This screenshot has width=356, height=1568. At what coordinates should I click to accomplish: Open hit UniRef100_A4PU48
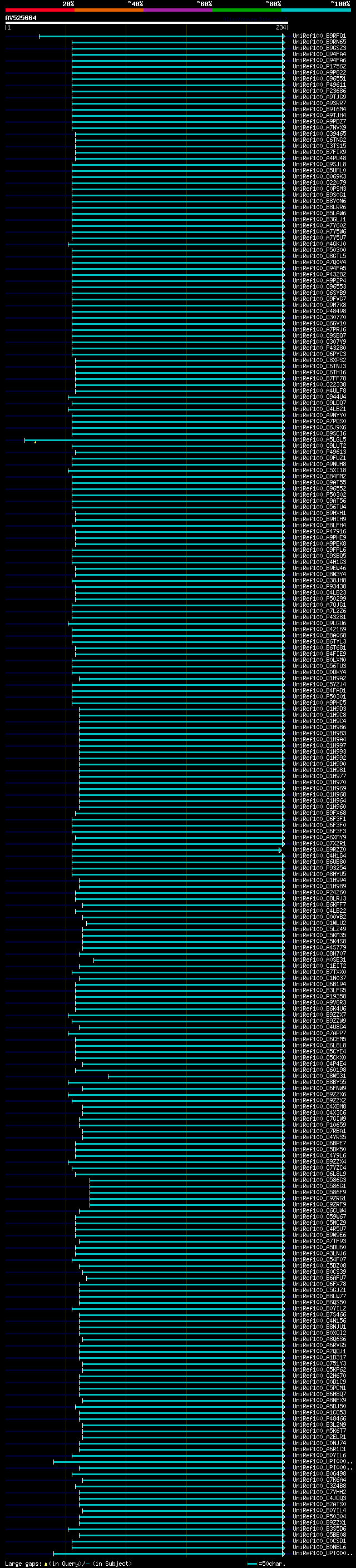coord(319,159)
